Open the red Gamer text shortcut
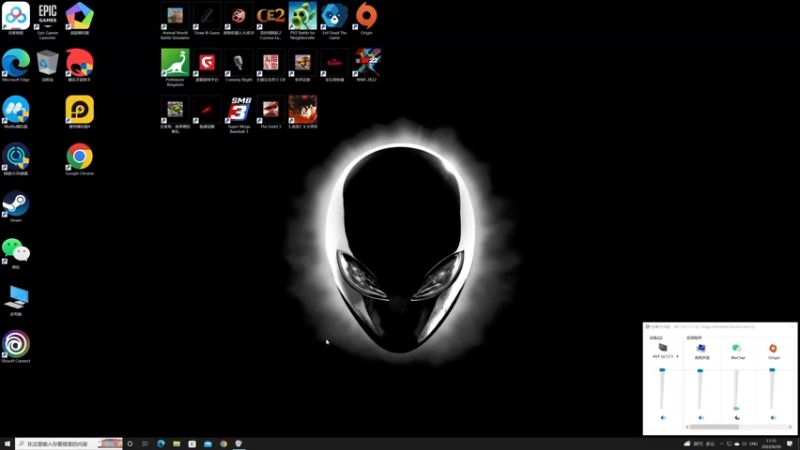This screenshot has height=450, width=800. [334, 65]
